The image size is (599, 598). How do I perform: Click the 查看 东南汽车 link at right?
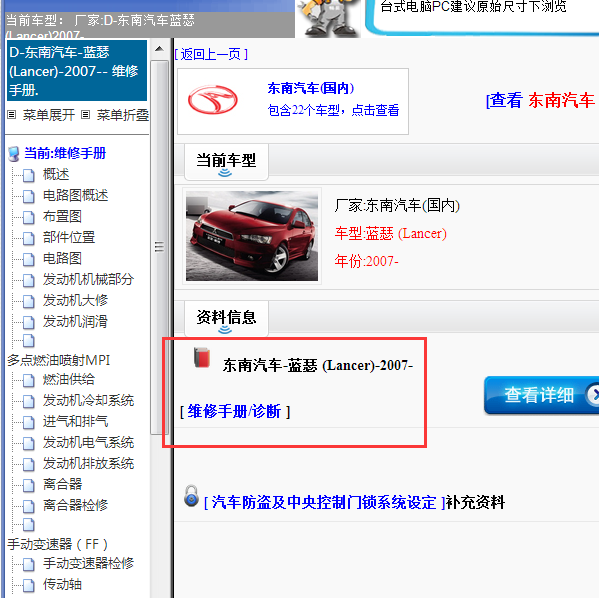540,100
